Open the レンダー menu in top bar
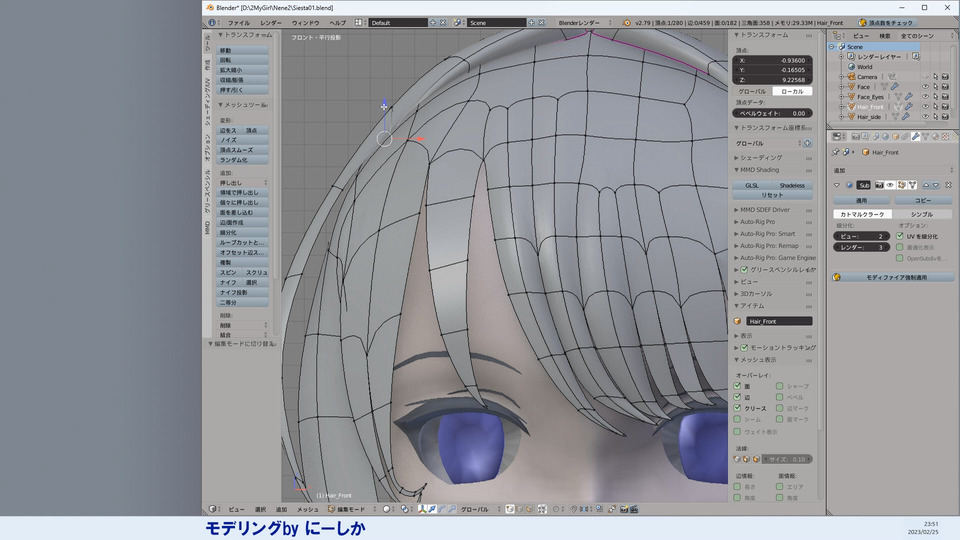 point(271,23)
